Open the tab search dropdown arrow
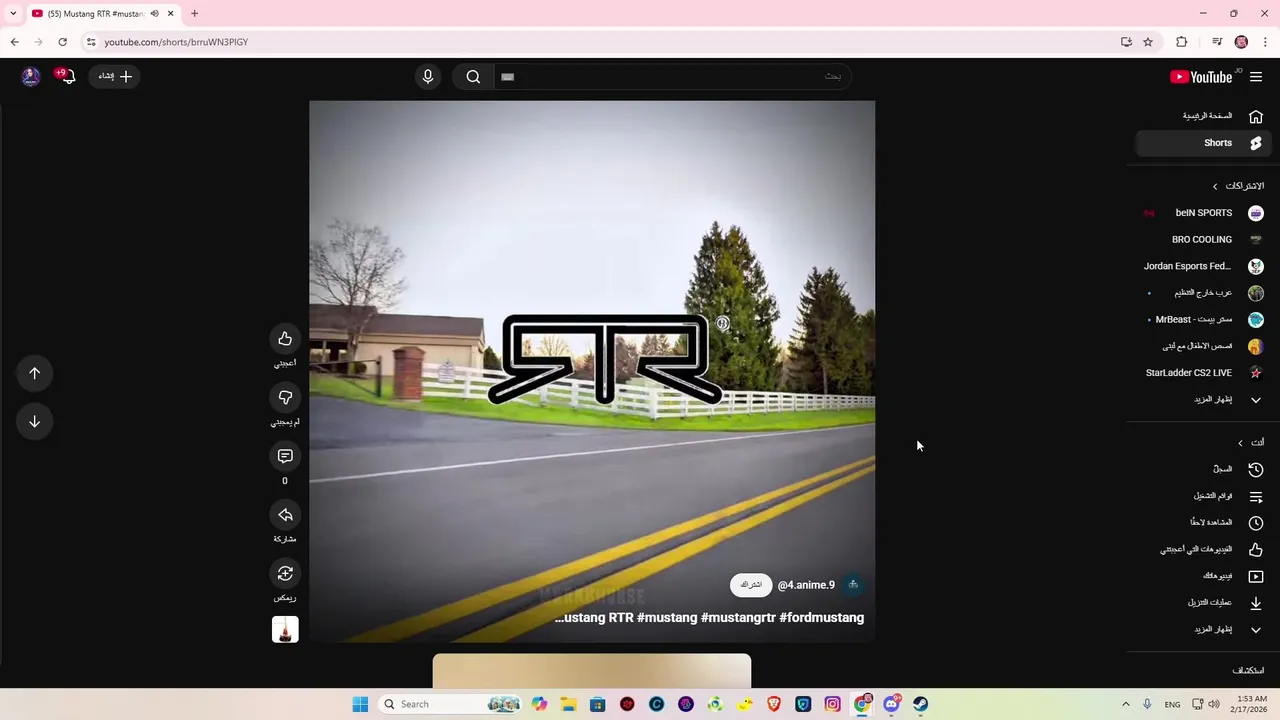The height and width of the screenshot is (720, 1280). [13, 14]
